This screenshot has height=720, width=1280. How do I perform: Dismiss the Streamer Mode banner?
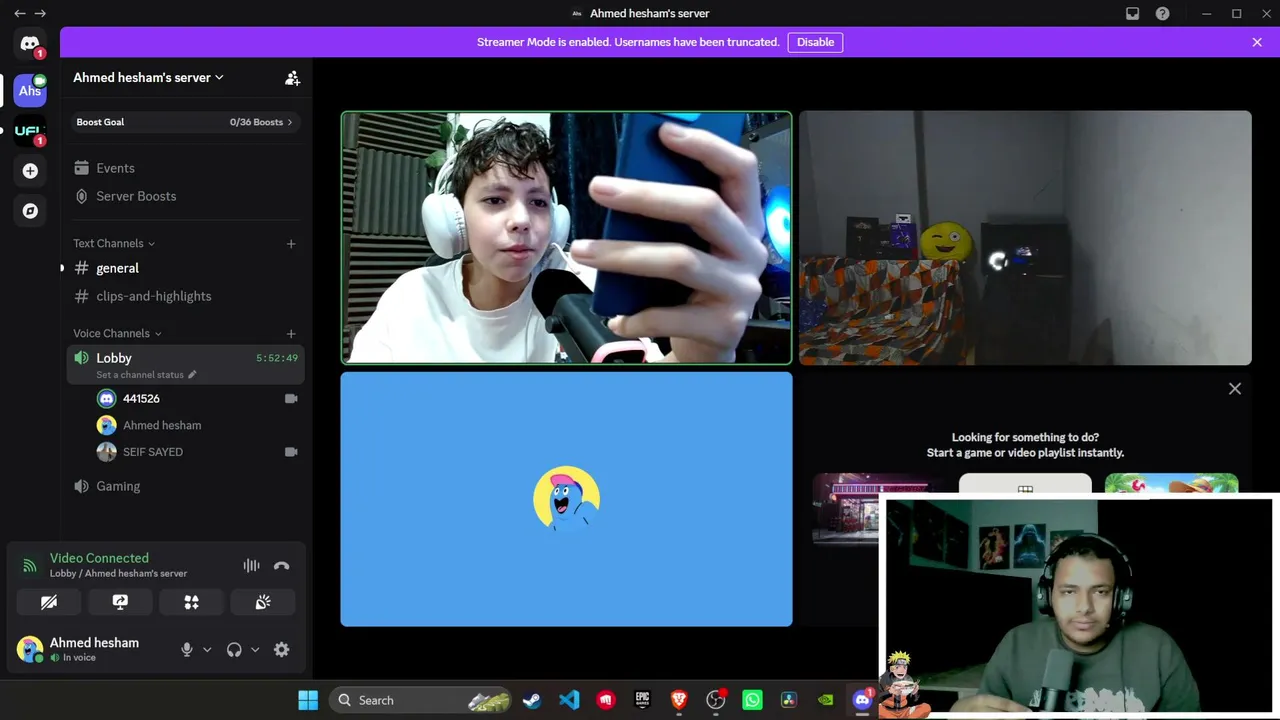click(x=1257, y=42)
